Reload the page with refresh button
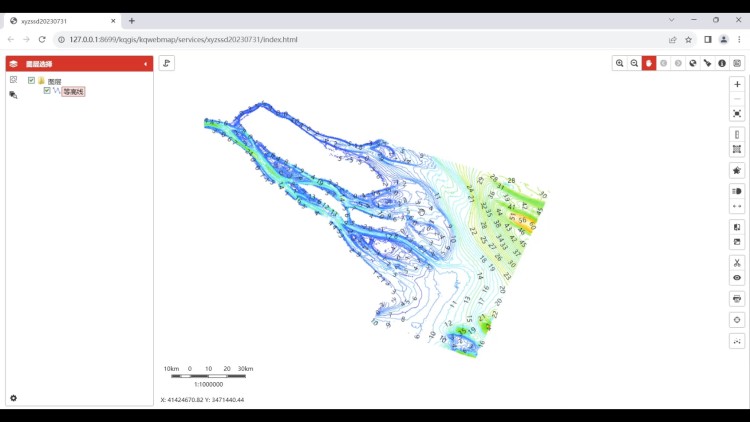 pos(41,39)
